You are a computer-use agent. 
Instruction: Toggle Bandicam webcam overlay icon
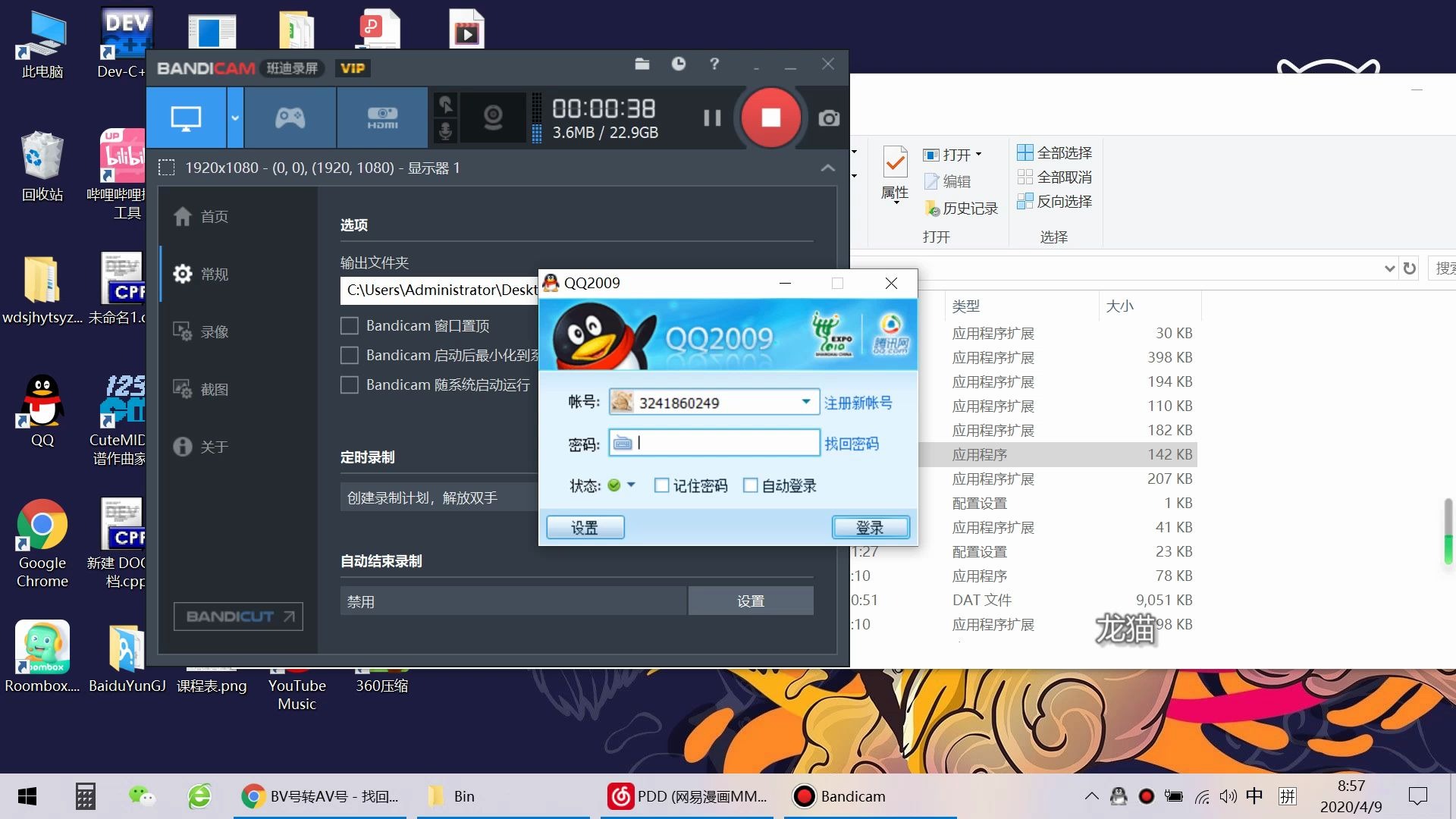493,118
